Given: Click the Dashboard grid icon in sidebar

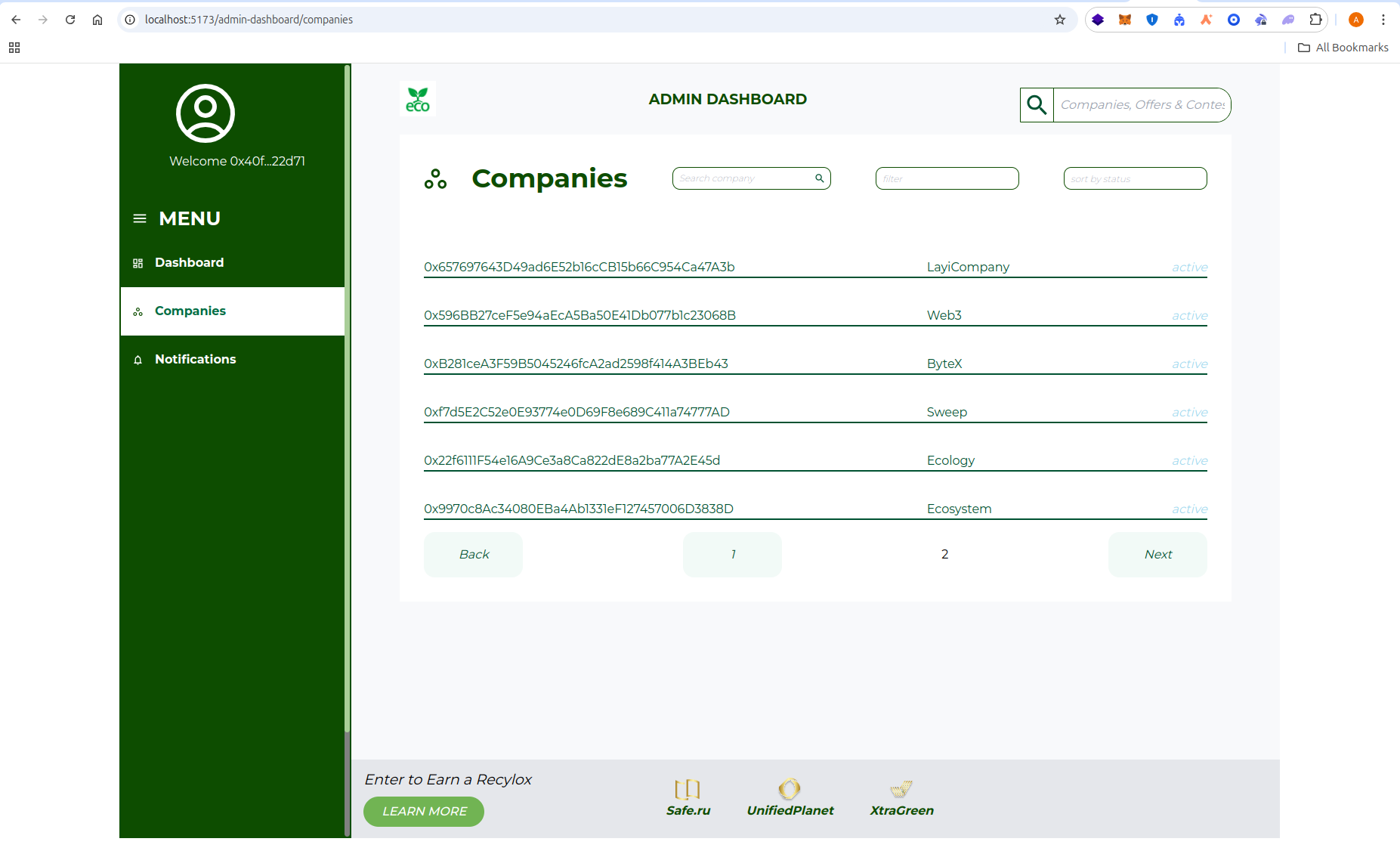Looking at the screenshot, I should (x=138, y=263).
